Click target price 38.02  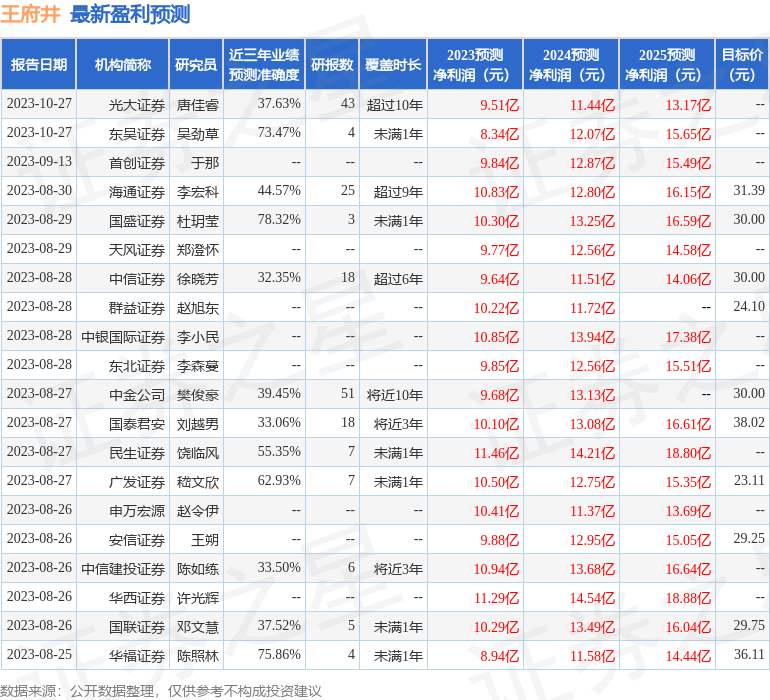point(749,422)
